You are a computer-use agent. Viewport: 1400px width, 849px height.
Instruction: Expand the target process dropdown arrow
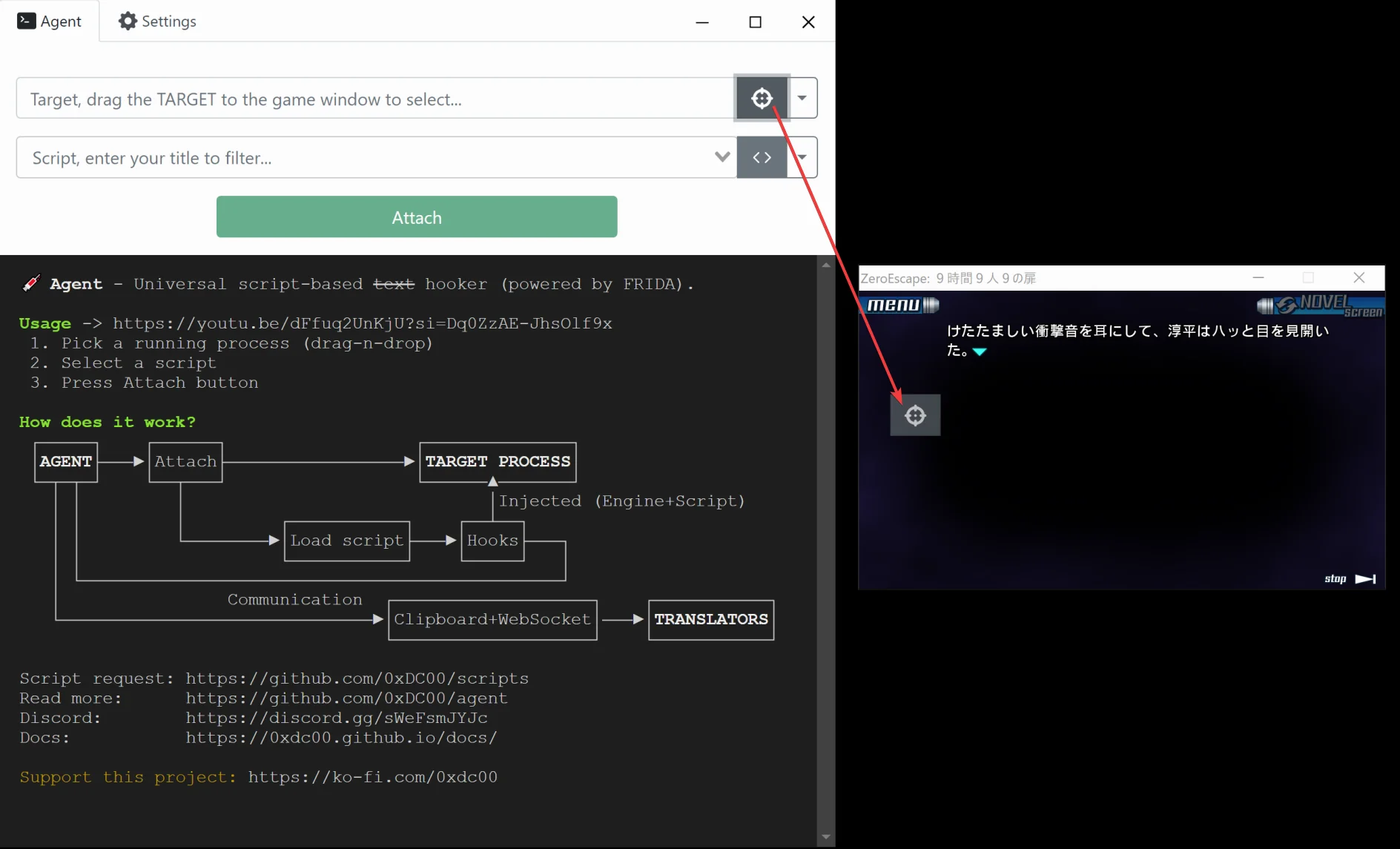(802, 98)
